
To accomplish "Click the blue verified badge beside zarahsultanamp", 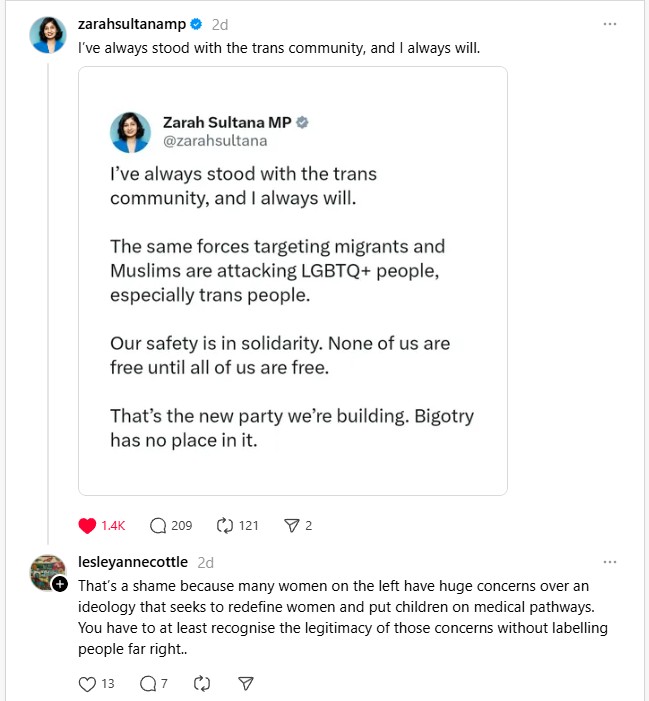I will [x=197, y=24].
